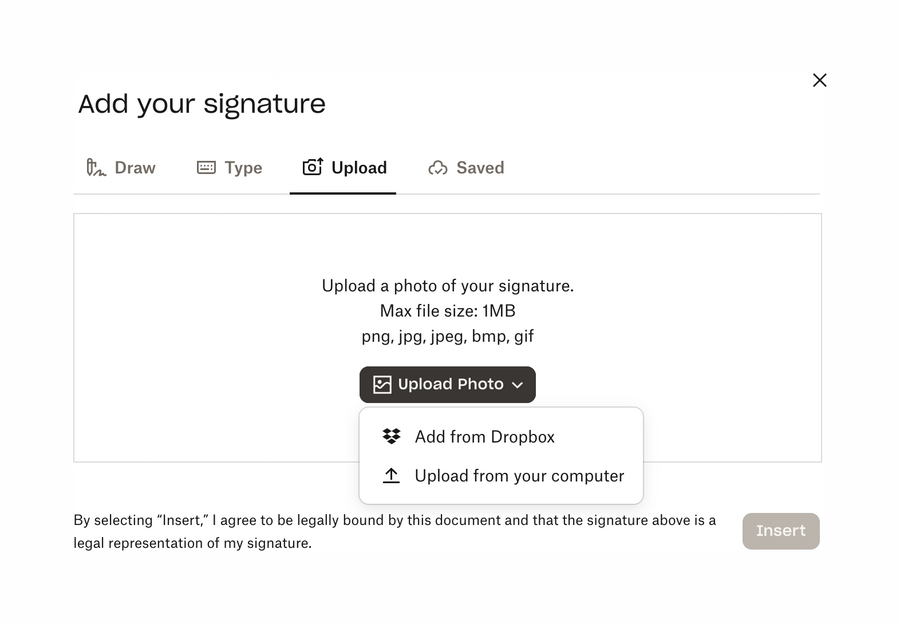Click the X icon to dismiss the dialog
Viewport: 900px width, 624px height.
pyautogui.click(x=819, y=80)
